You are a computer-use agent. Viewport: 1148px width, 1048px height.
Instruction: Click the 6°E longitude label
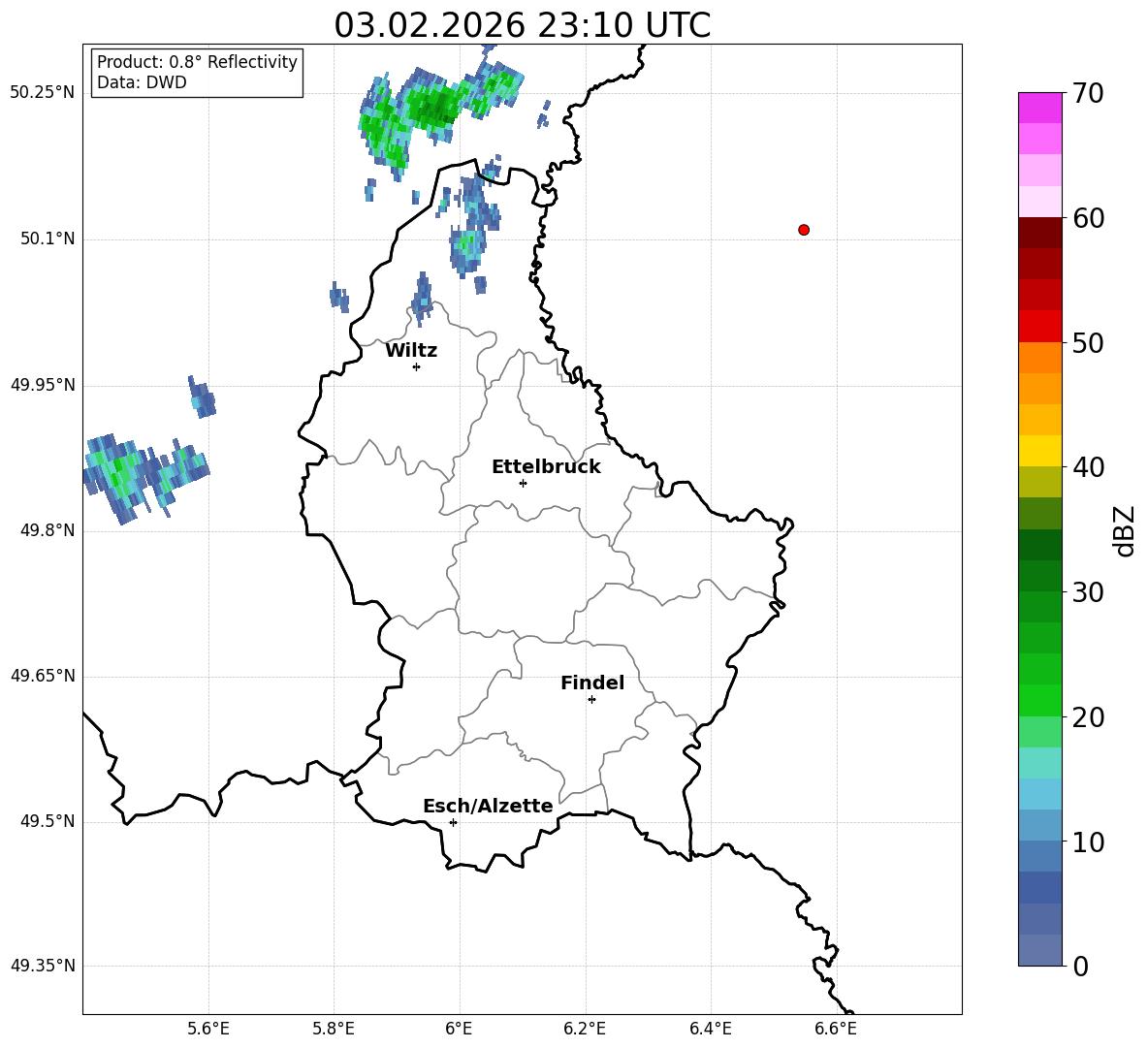click(459, 1029)
